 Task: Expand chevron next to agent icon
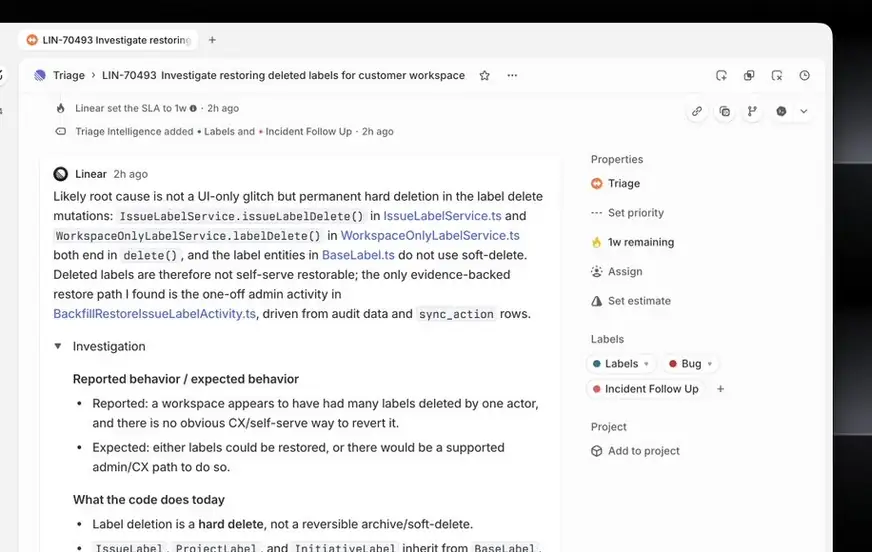[x=804, y=111]
